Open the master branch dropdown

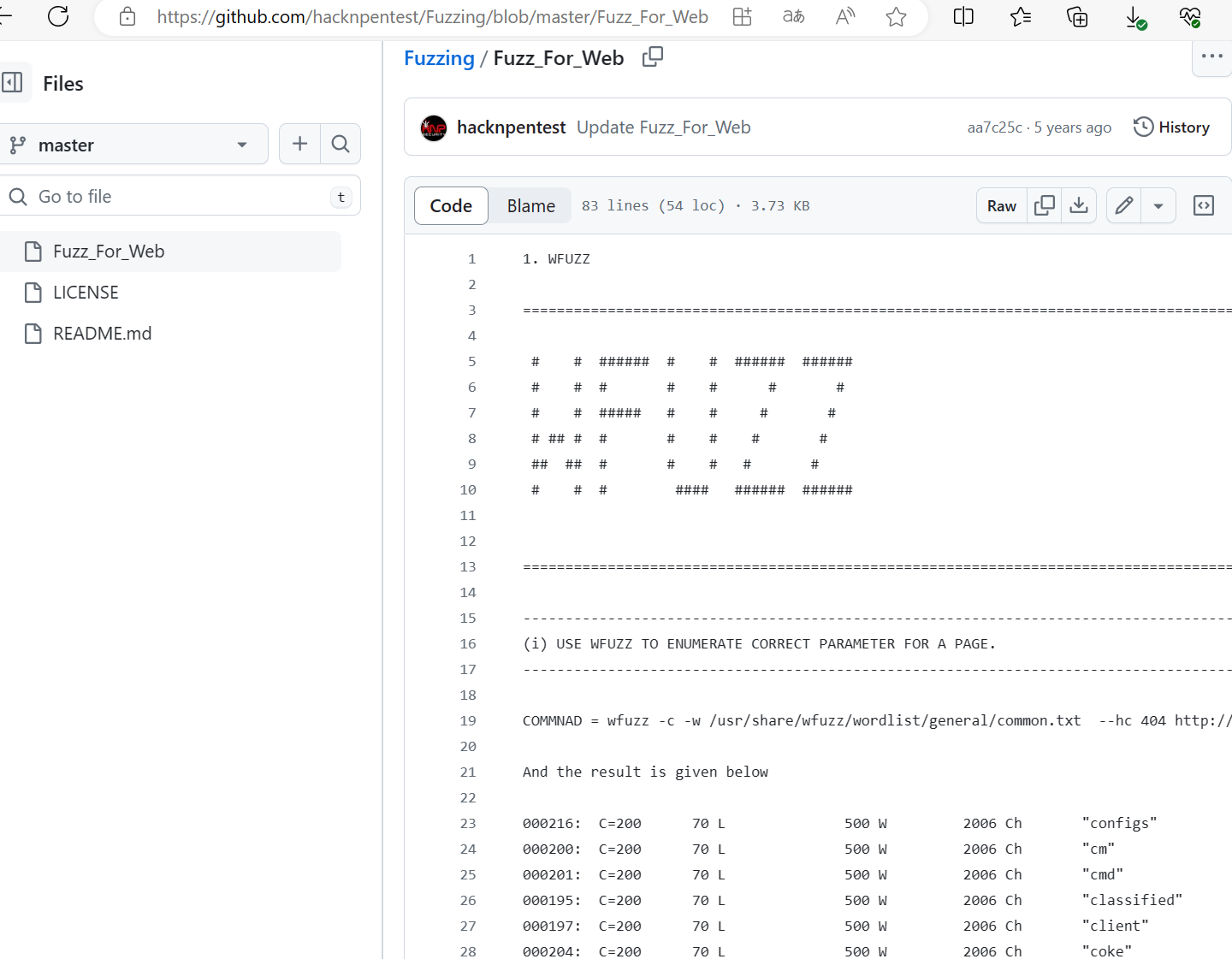134,145
